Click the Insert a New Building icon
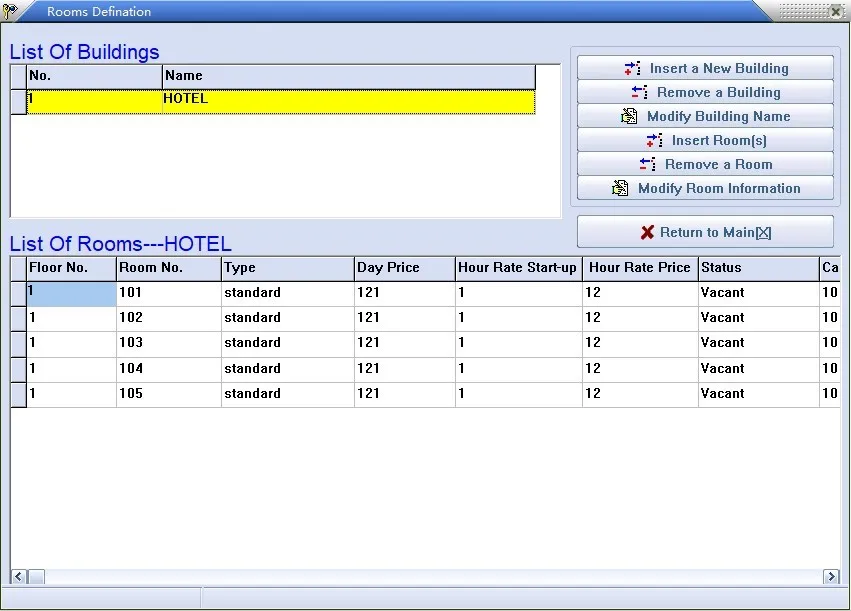 click(x=632, y=68)
